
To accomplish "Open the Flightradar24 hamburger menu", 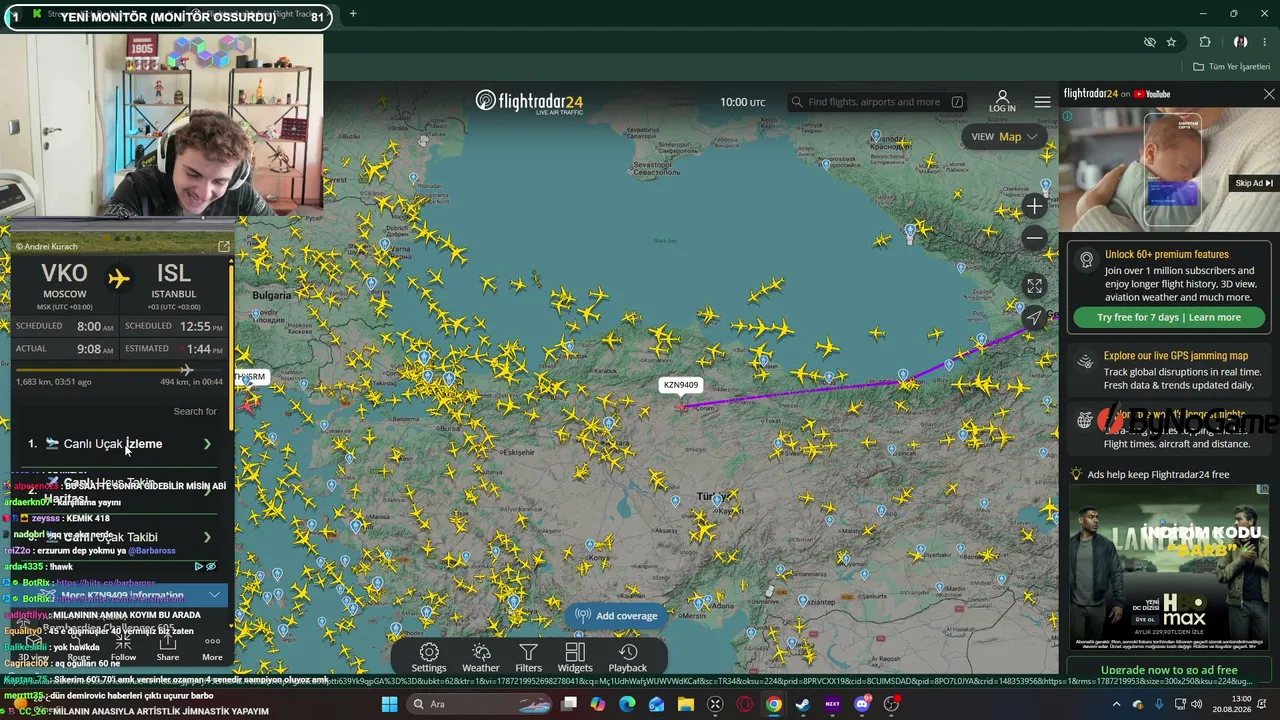I will [x=1043, y=102].
